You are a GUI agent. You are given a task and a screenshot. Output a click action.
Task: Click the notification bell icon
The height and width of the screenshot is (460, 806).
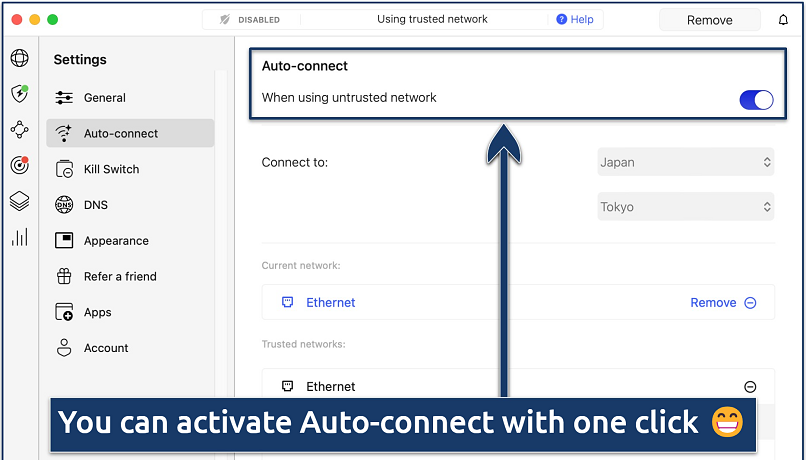click(x=783, y=20)
